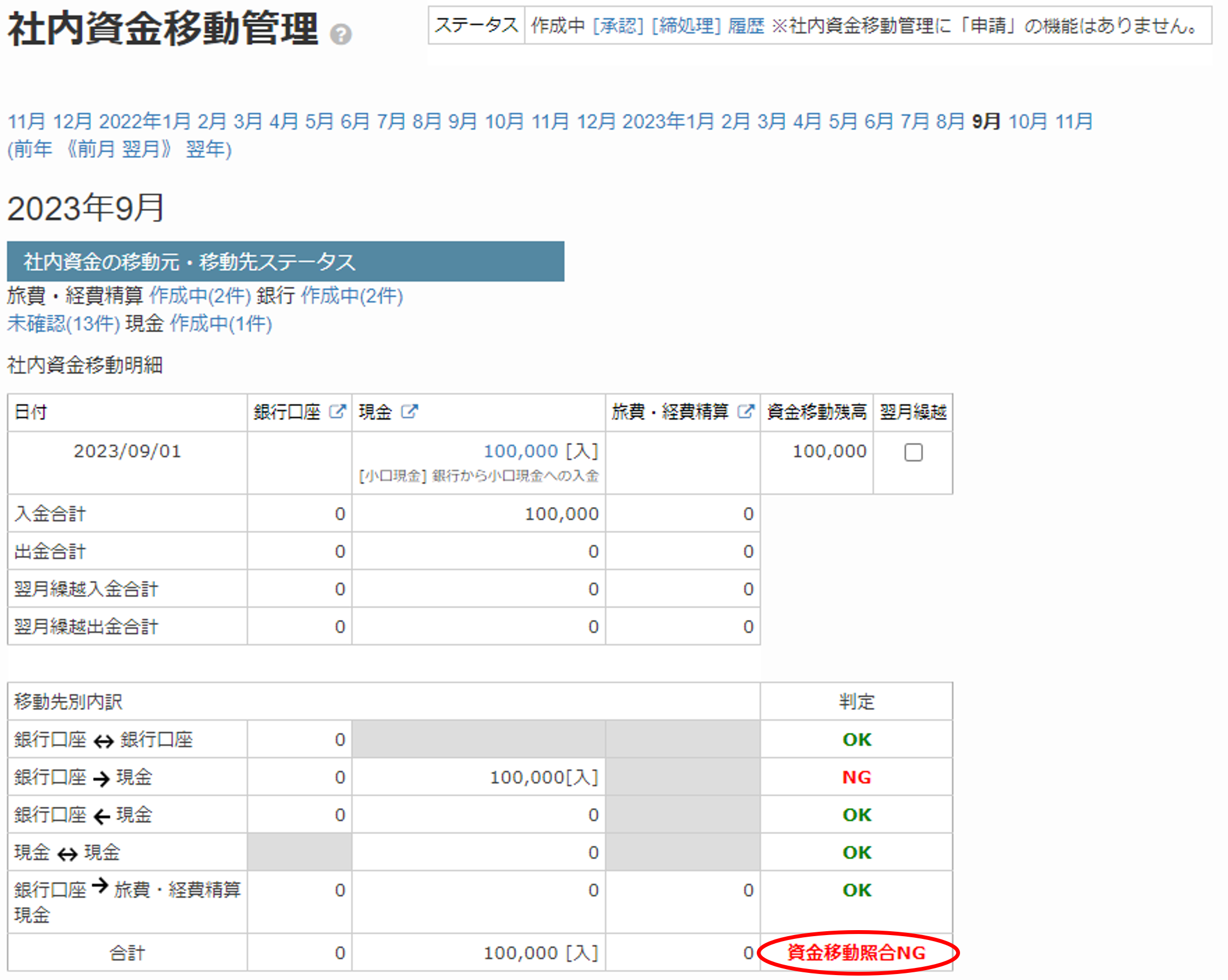This screenshot has height=980, width=1228.
Task: Click the 現金 ↔ 現金 row label
Action: [x=67, y=852]
